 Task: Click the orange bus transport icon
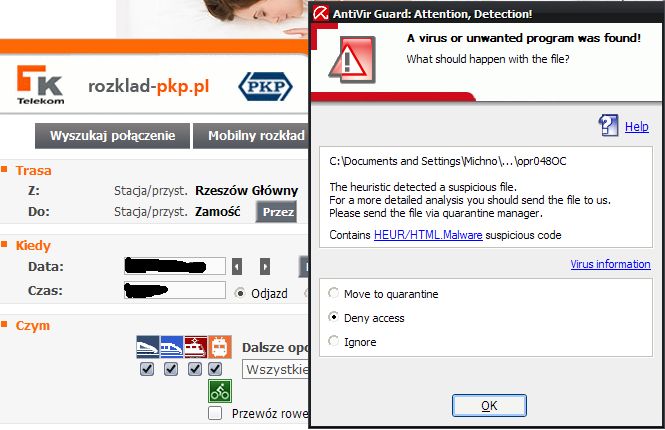click(x=220, y=347)
